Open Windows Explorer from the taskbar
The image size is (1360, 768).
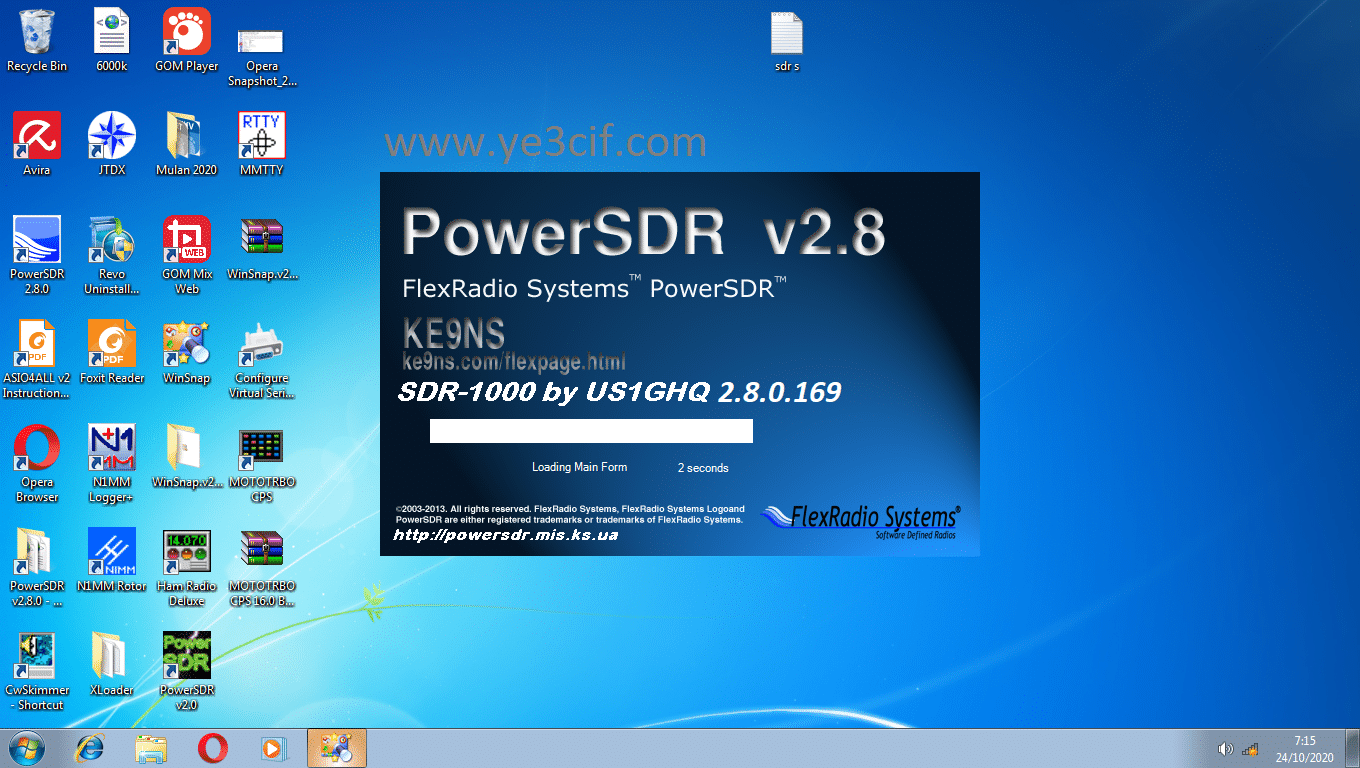pos(151,748)
